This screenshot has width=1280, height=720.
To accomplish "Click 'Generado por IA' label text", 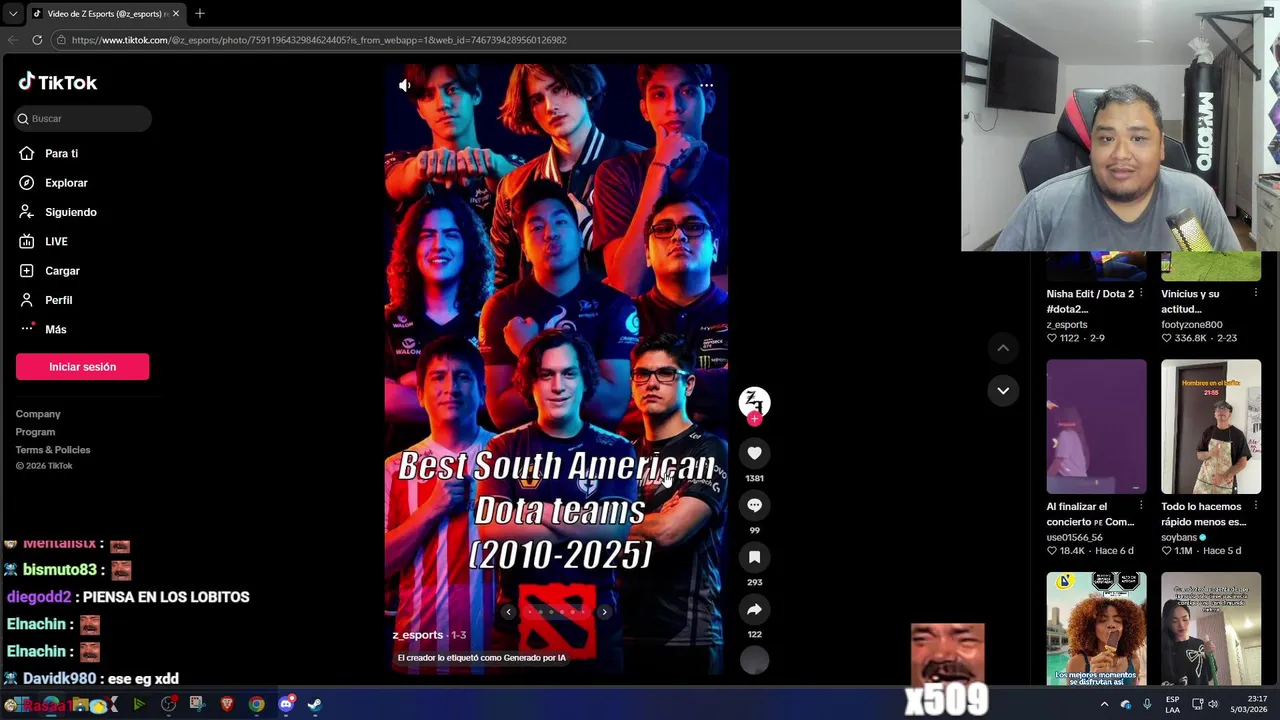I will (x=534, y=658).
